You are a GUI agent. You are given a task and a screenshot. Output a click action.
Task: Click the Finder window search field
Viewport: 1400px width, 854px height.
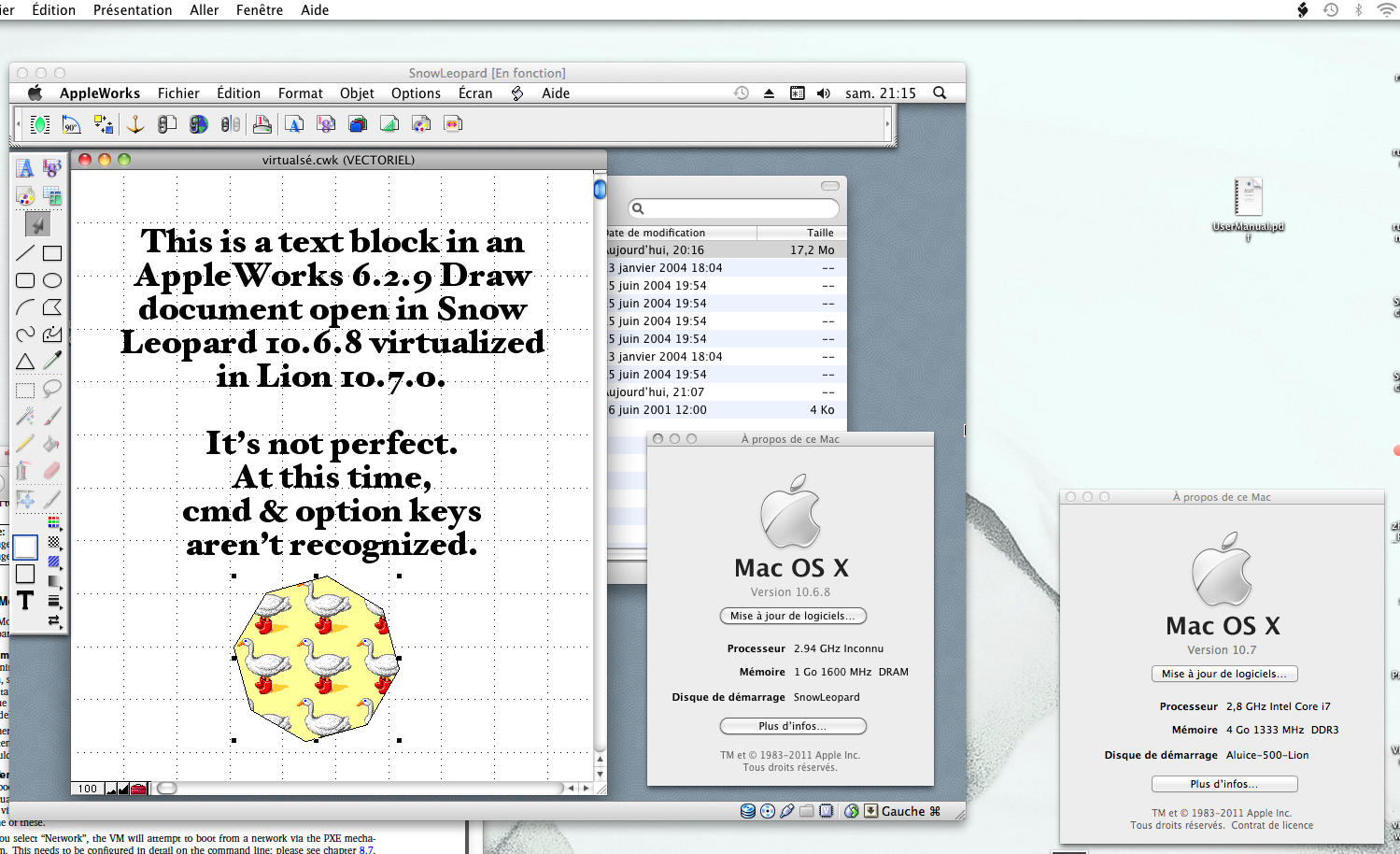(733, 208)
